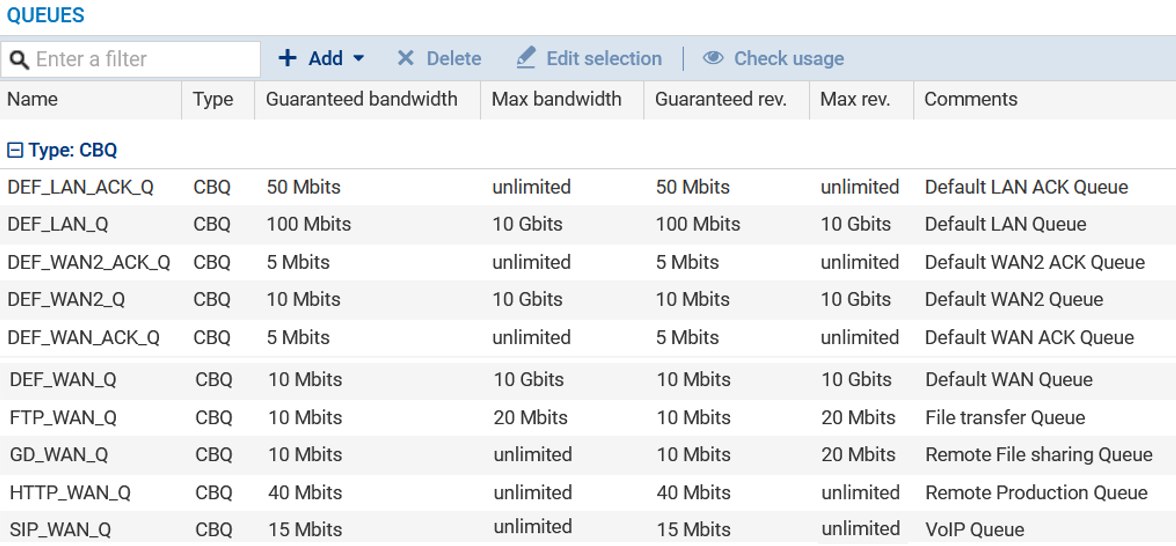Click the magnifier icon in filter box
Viewport: 1176px width, 546px height.
(x=19, y=60)
